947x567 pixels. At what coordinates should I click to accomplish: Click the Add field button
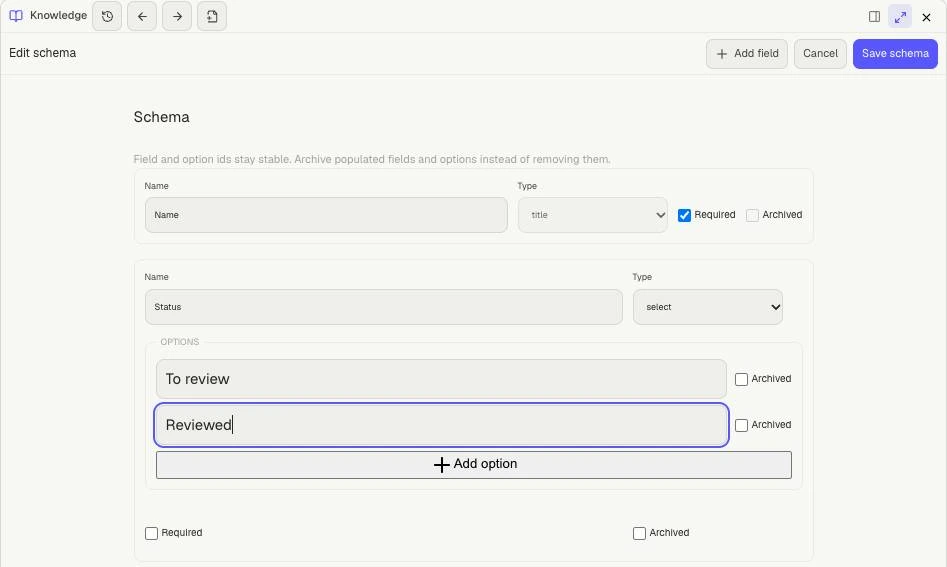point(746,54)
